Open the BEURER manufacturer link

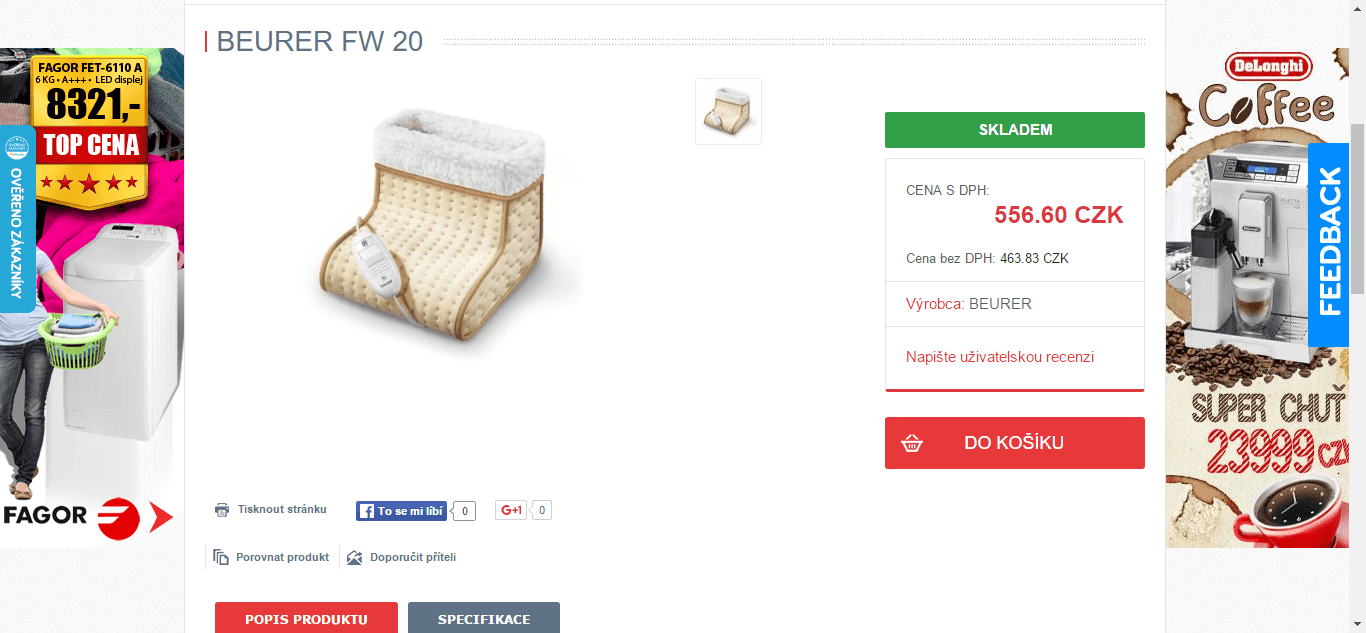(1000, 304)
